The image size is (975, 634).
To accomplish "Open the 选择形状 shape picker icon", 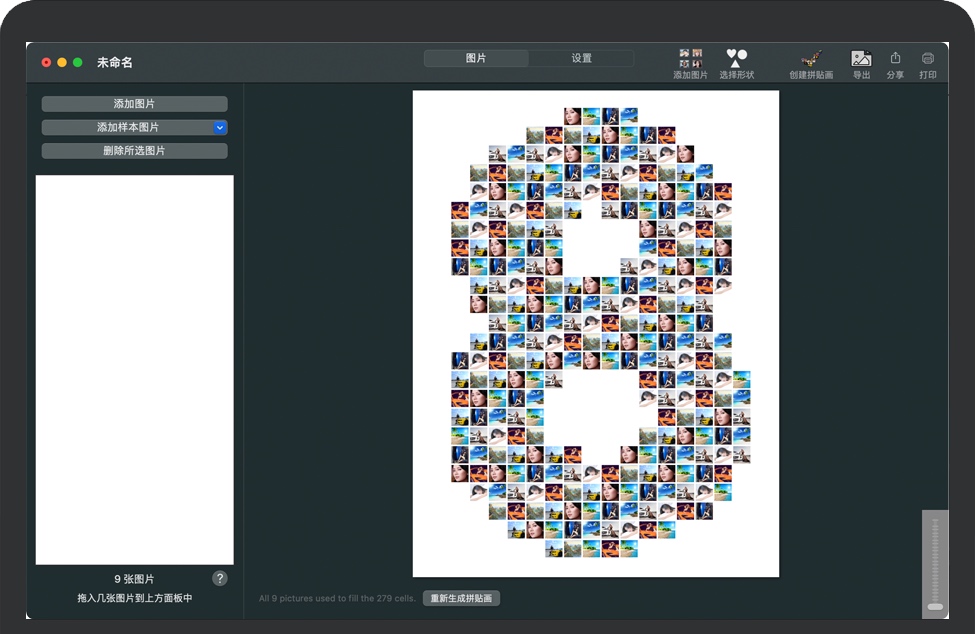I will point(736,58).
